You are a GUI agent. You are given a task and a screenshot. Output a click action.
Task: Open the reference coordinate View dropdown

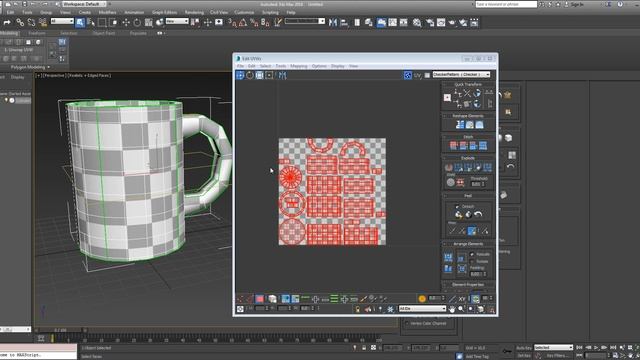tap(177, 21)
